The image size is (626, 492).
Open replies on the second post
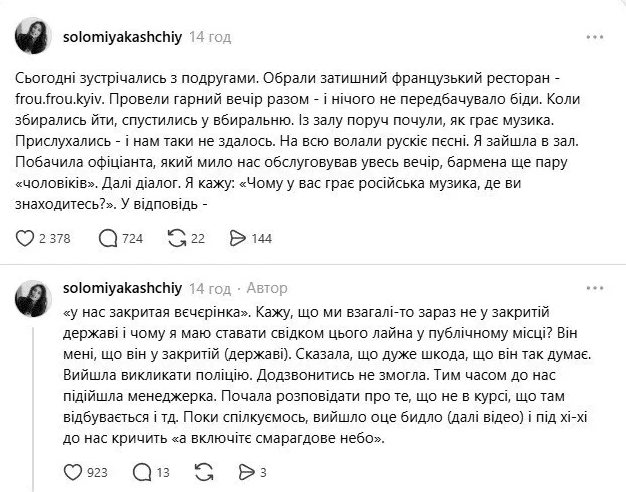pos(141,472)
